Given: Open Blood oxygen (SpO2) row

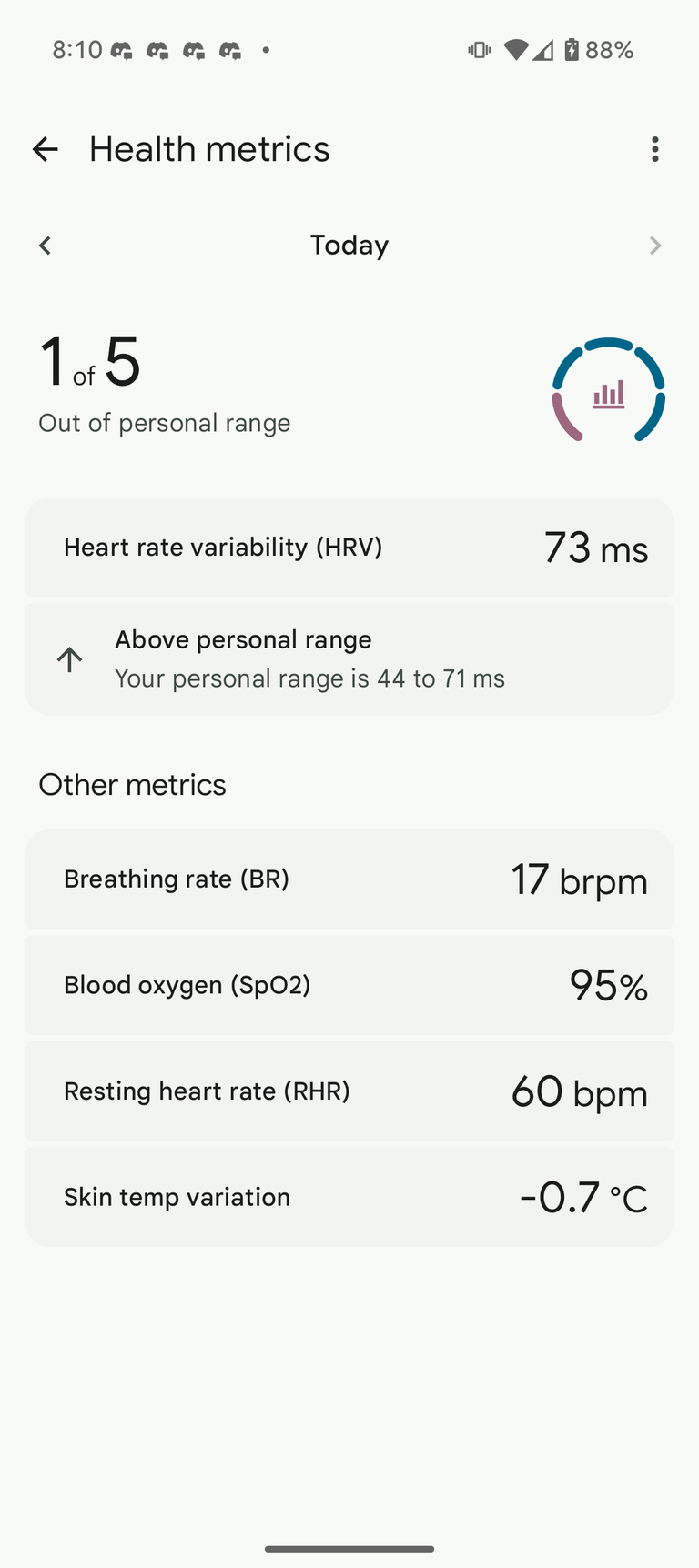Looking at the screenshot, I should point(349,985).
